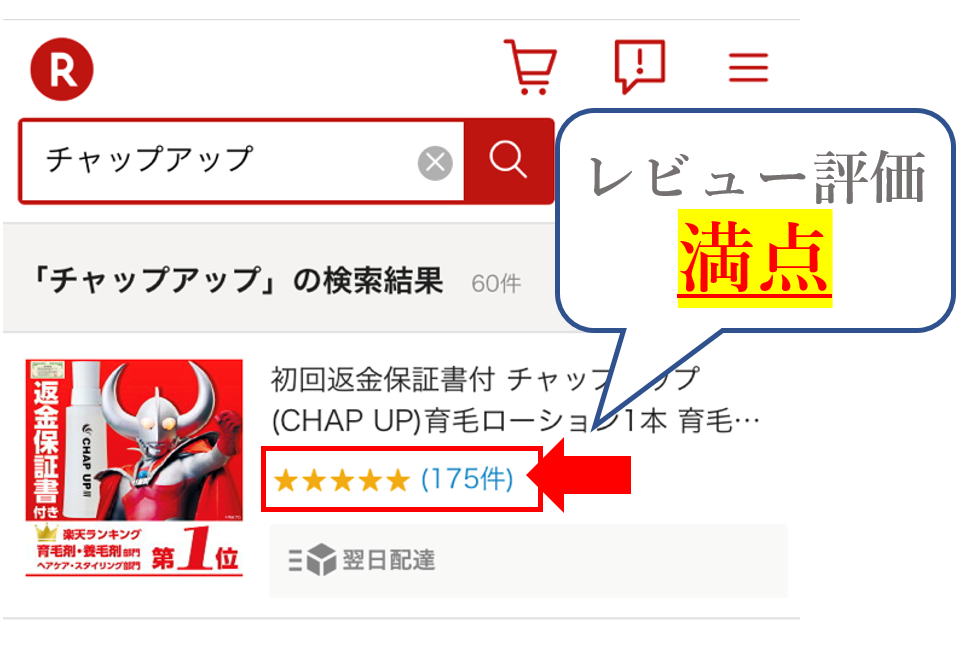The image size is (959, 646).
Task: Click the five-star rating
Action: pyautogui.click(x=342, y=480)
